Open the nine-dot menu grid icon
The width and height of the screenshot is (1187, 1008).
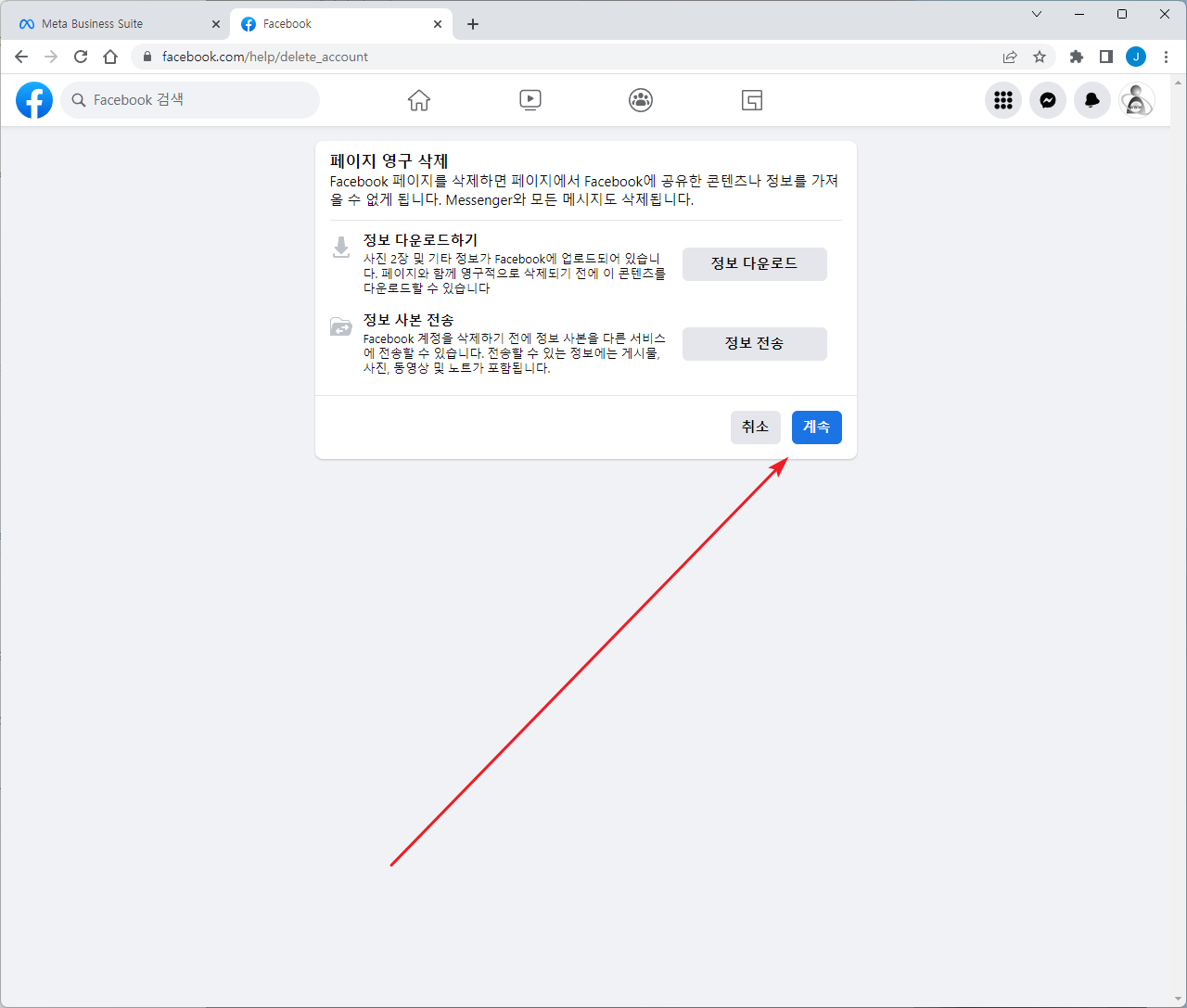[1003, 100]
